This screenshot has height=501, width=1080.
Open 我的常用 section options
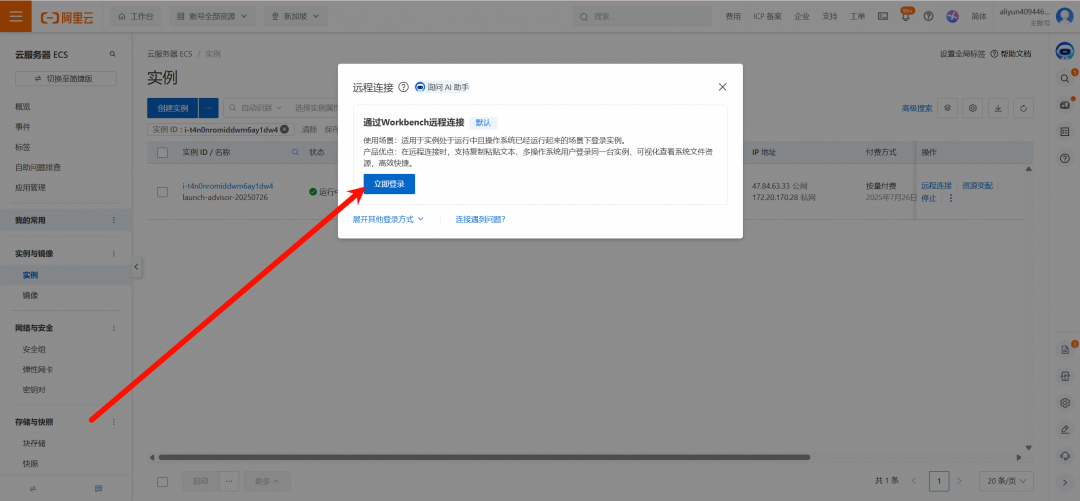(x=114, y=221)
